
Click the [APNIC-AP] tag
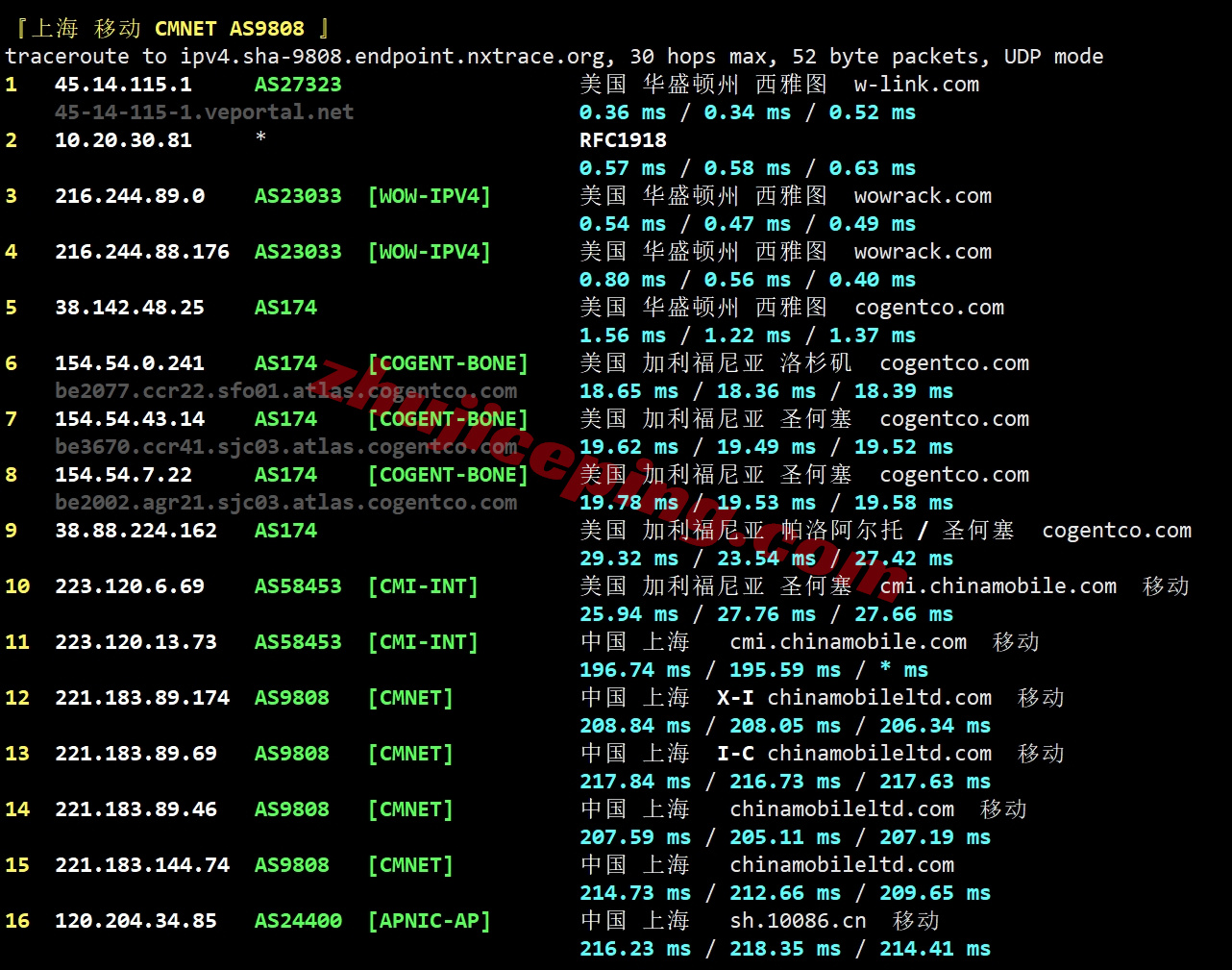tap(429, 921)
